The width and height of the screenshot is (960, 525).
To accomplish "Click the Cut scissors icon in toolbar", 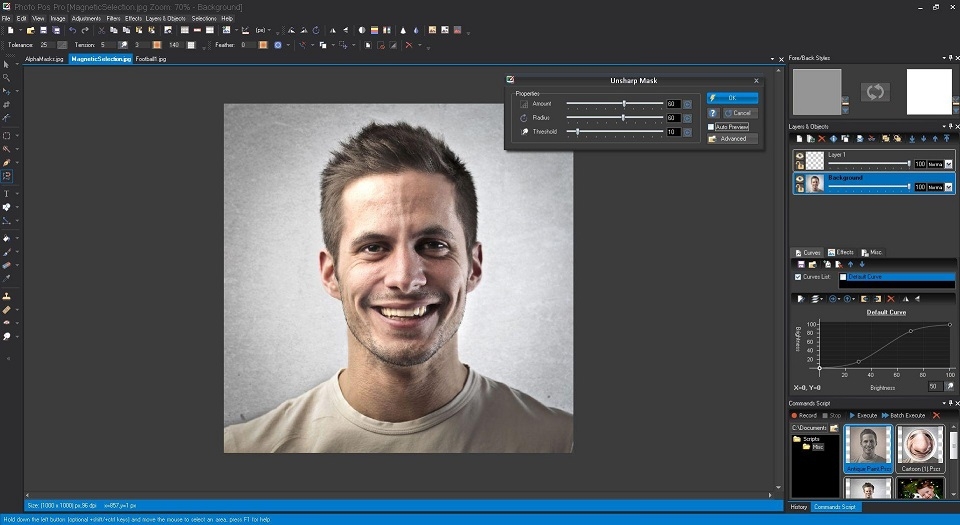I will 101,30.
